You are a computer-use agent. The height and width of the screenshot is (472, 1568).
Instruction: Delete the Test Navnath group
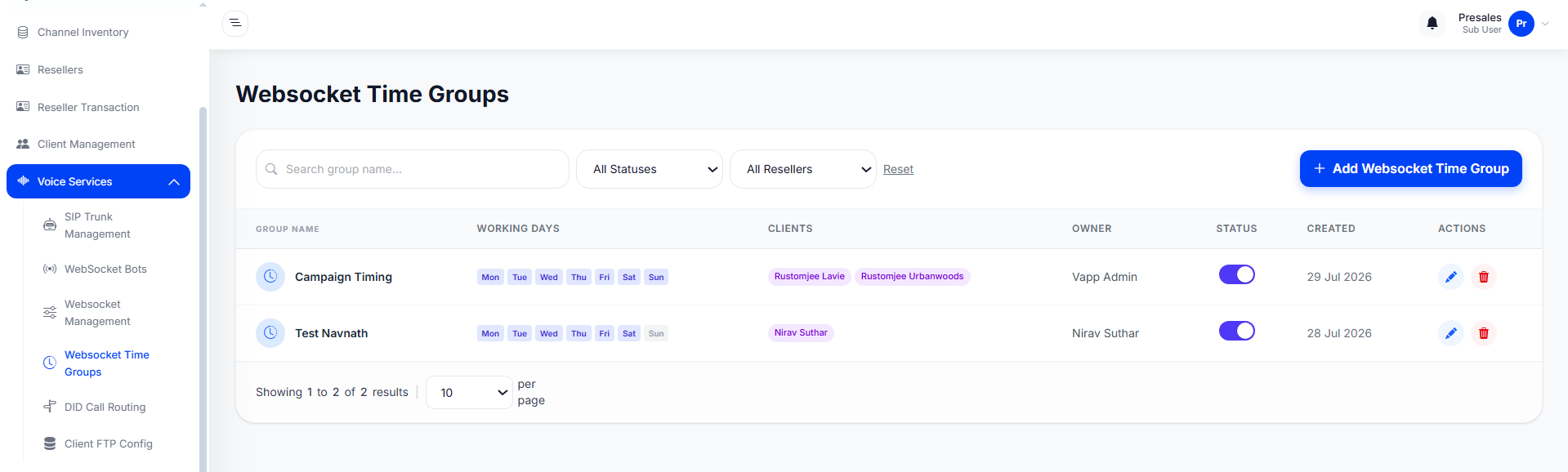click(x=1483, y=333)
